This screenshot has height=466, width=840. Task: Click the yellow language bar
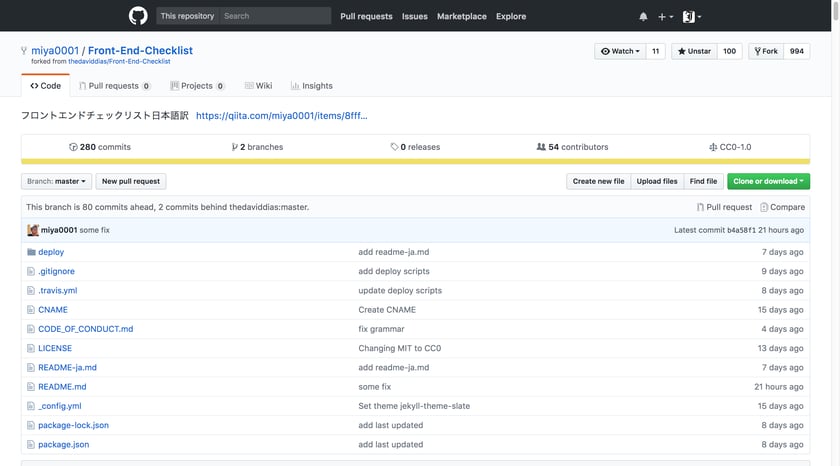click(x=415, y=161)
